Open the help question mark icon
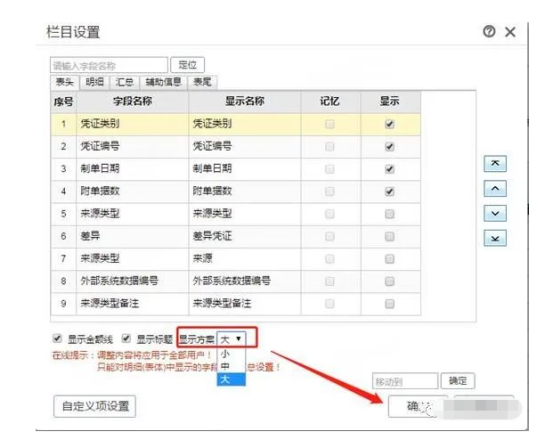Image resolution: width=554 pixels, height=441 pixels. (x=489, y=32)
